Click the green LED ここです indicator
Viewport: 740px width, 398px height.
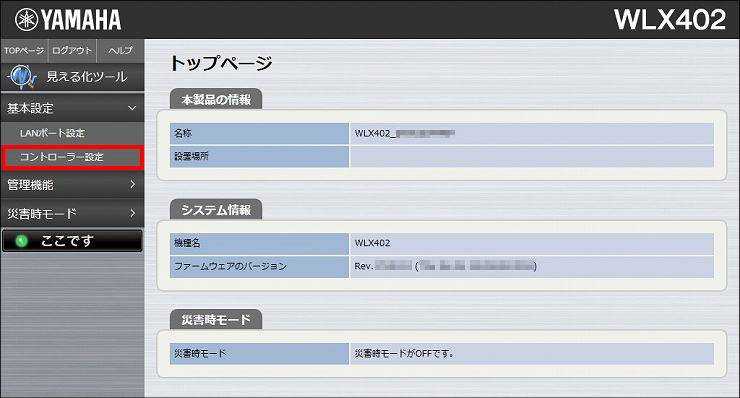(x=22, y=241)
